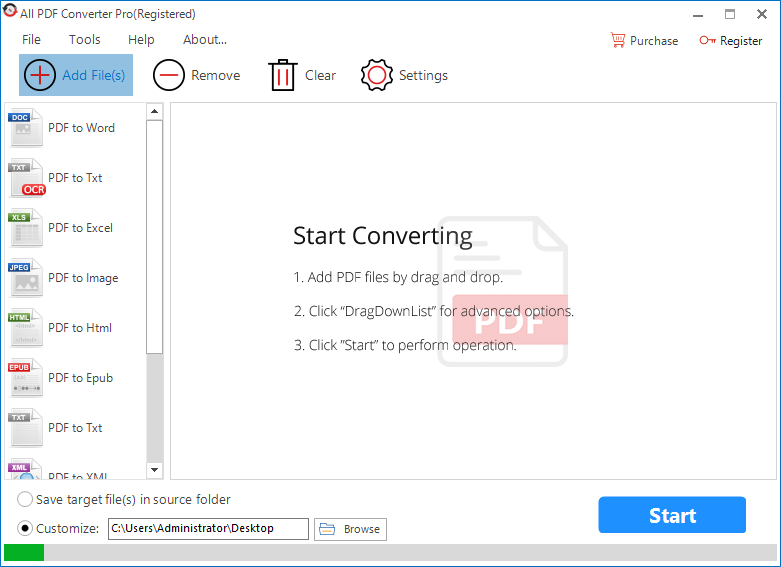Open the Help menu
Screen dimensions: 781x567
pos(141,39)
